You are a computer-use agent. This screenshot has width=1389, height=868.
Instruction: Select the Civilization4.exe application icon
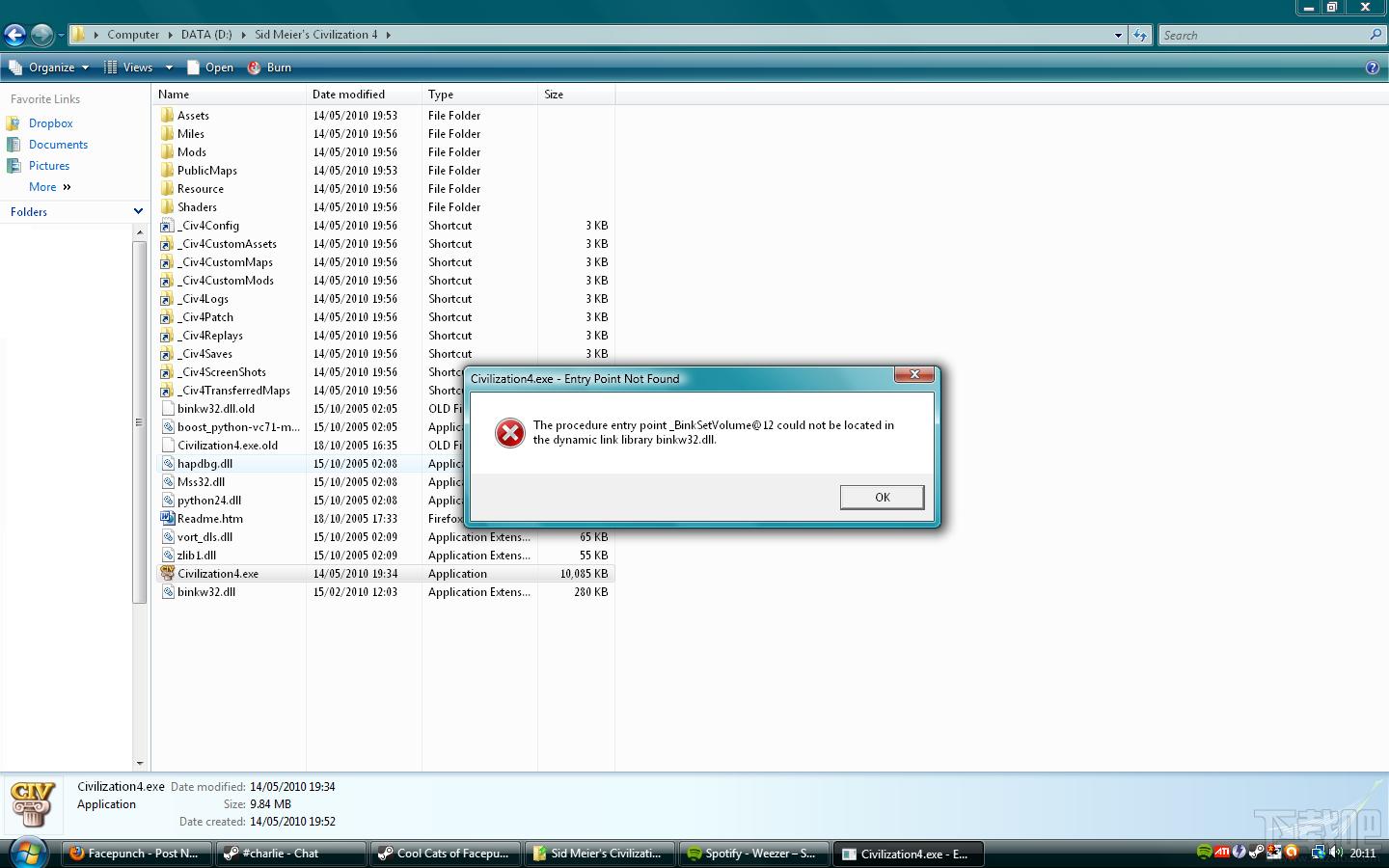(167, 573)
